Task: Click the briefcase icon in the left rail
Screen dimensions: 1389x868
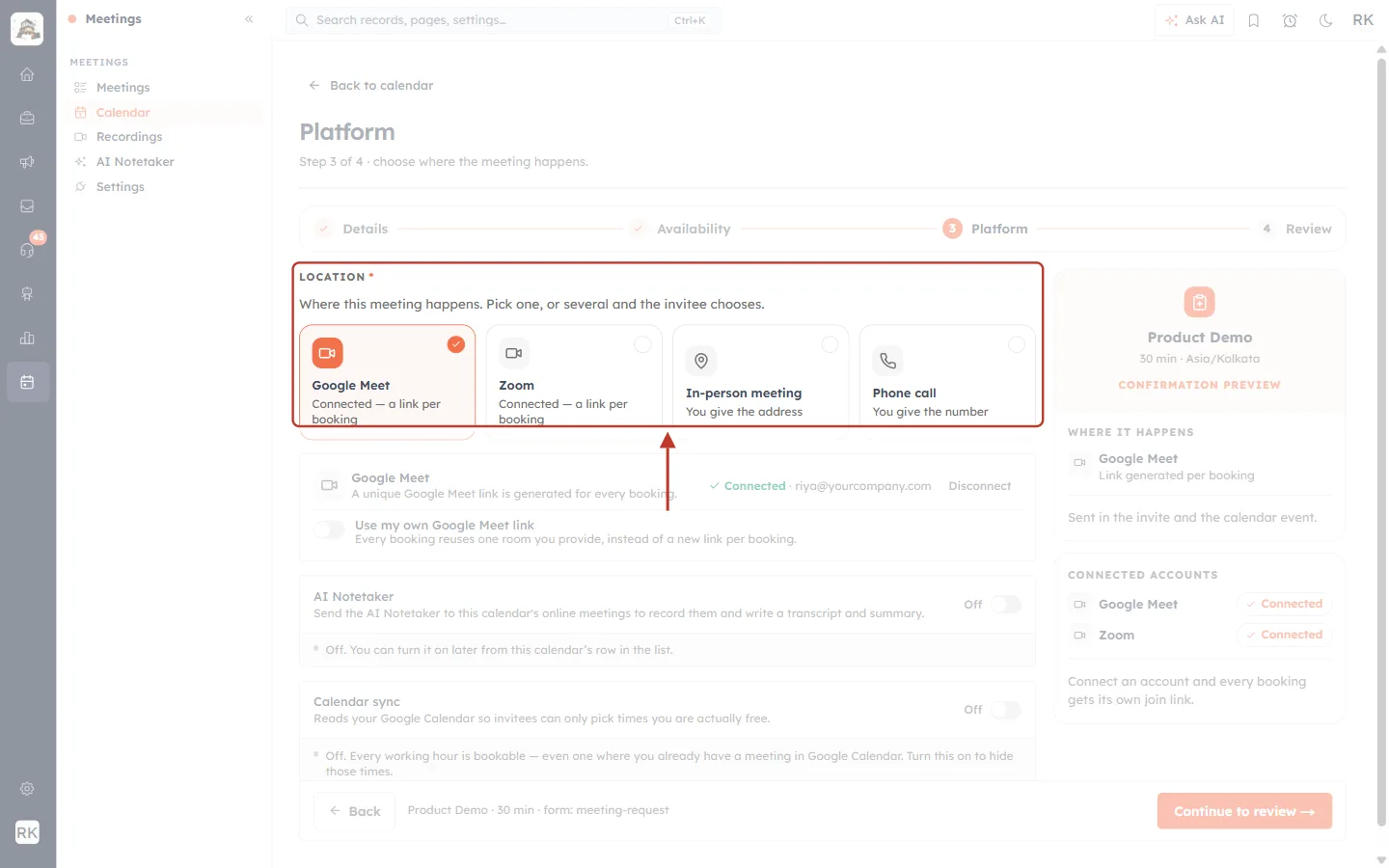Action: pos(27,118)
